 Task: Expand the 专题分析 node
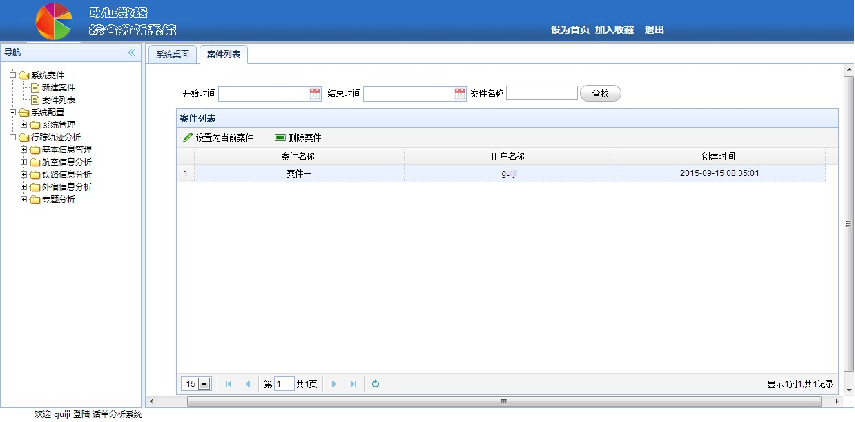click(x=24, y=200)
